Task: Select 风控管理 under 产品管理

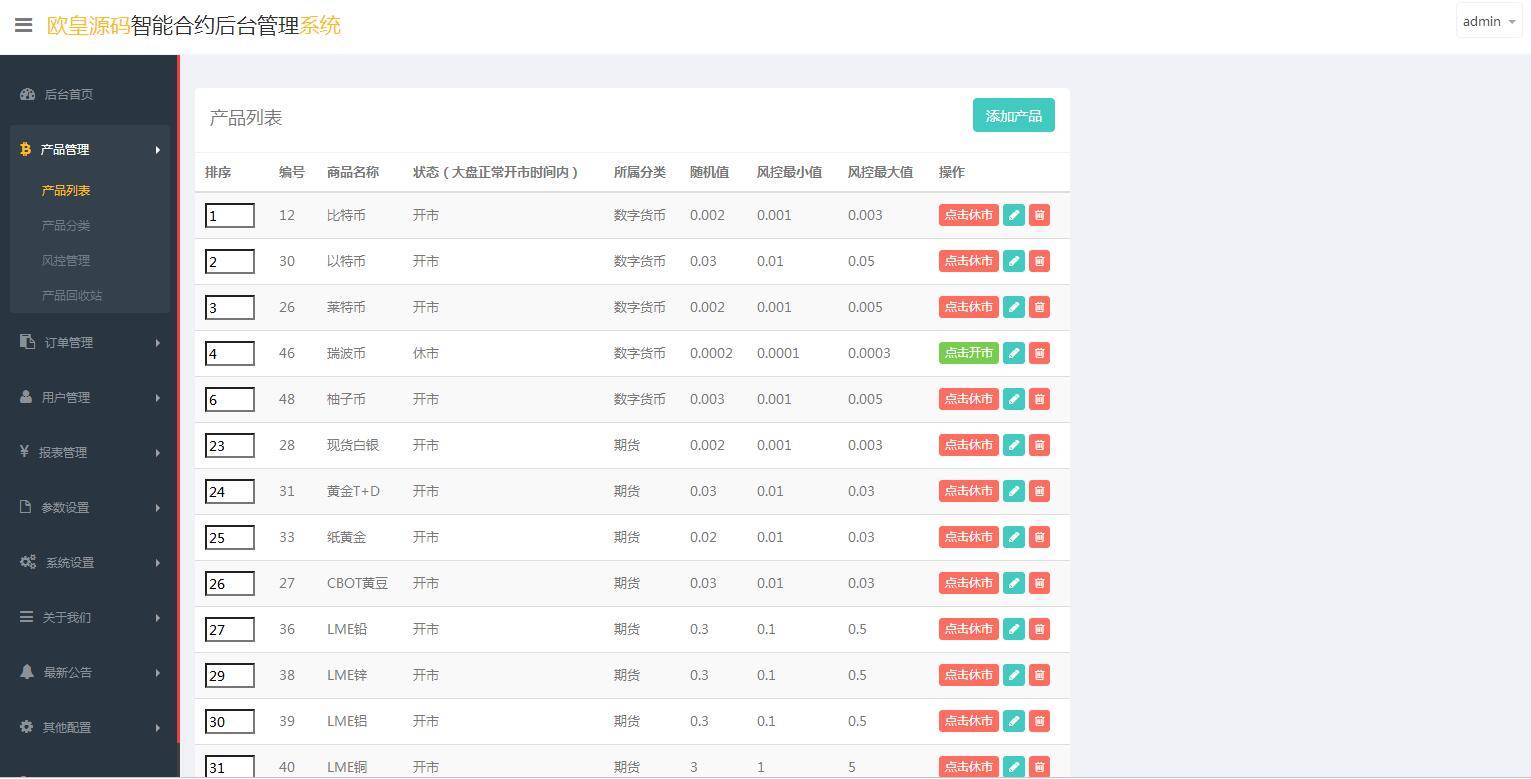Action: click(66, 260)
